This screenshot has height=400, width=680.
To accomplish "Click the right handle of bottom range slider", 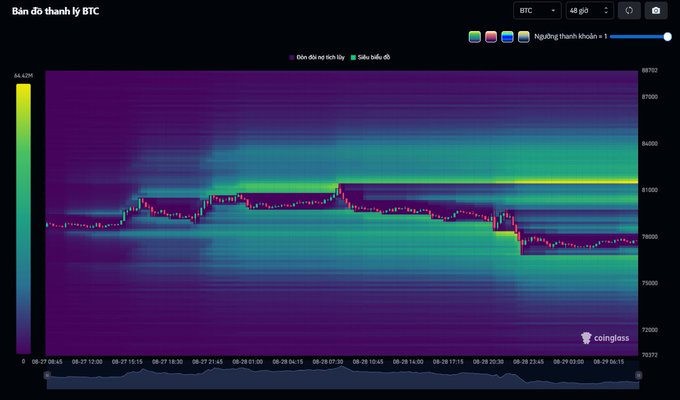I will 638,375.
